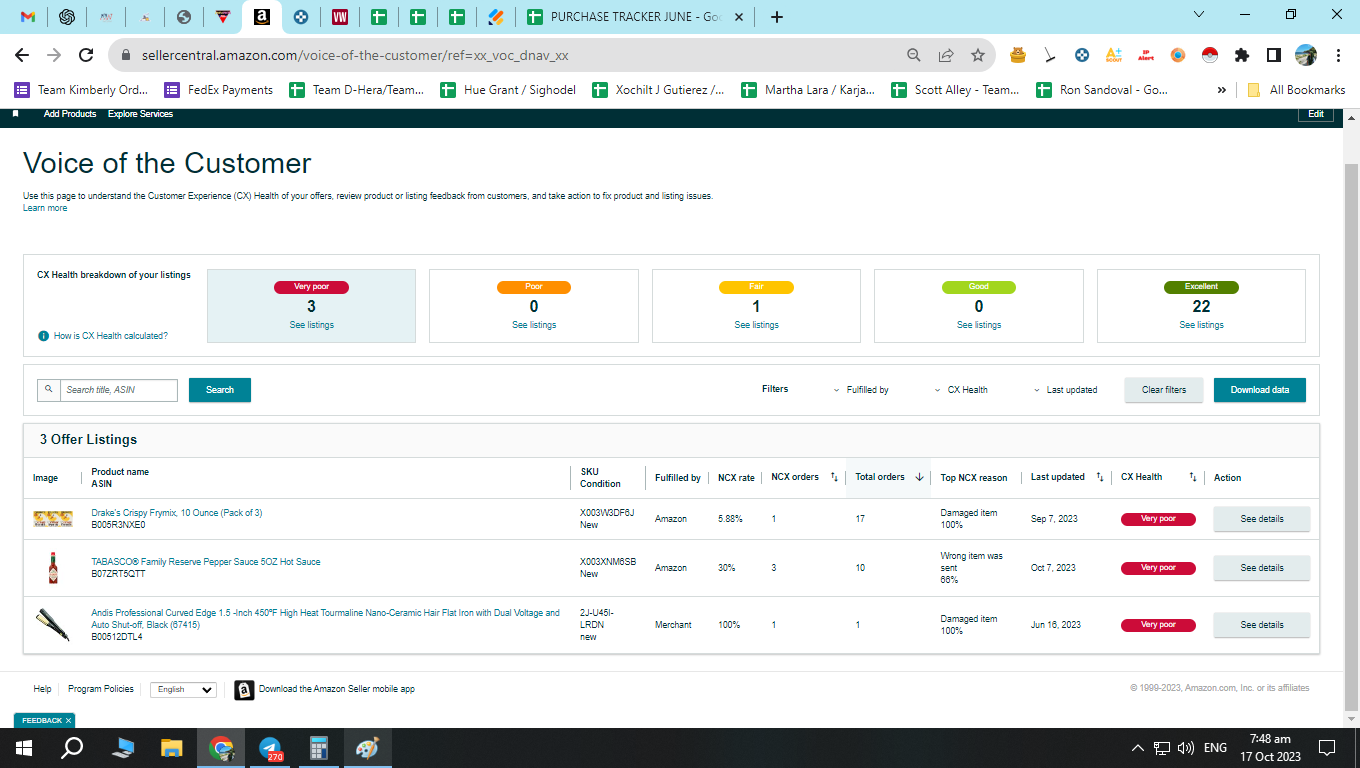Sort by Total orders column arrow
1360x768 pixels.
coord(919,477)
